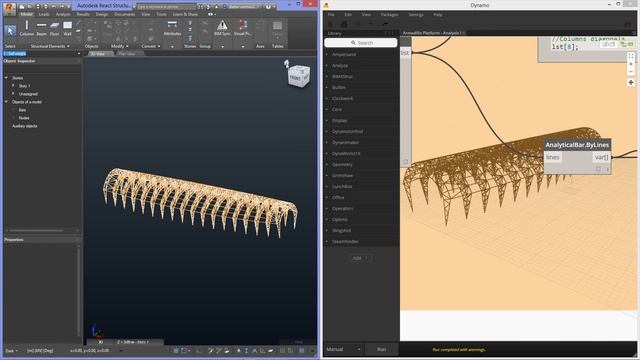Select Bars in Object Inspector tree
This screenshot has width=640, height=360.
(22, 110)
